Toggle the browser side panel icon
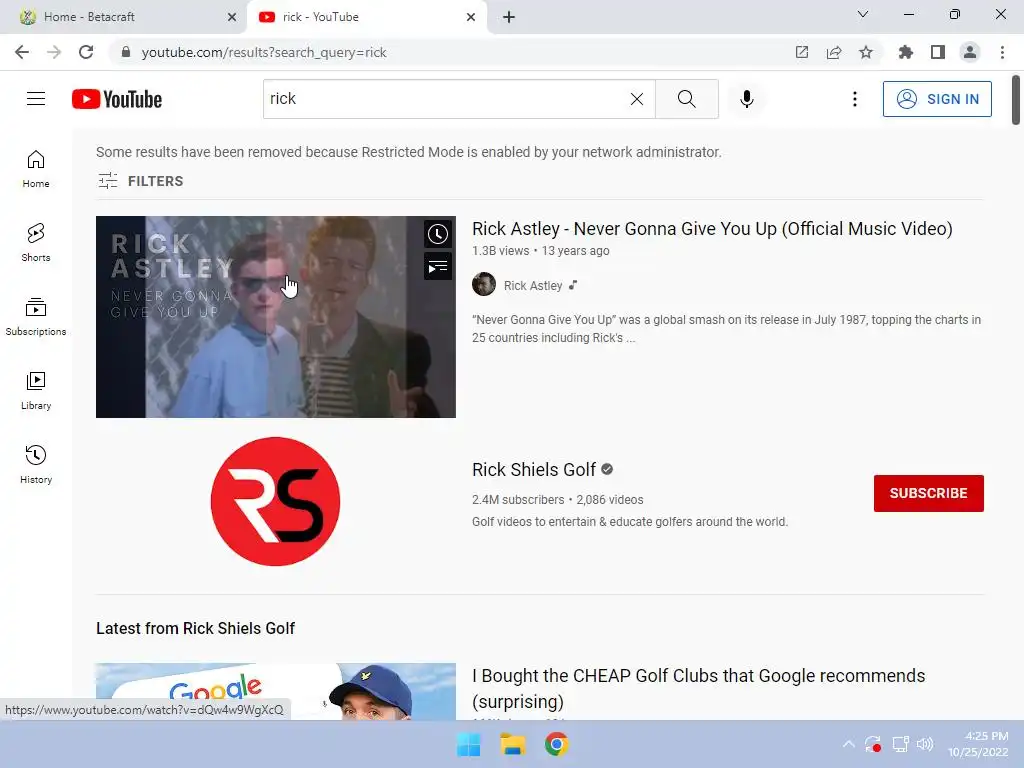 tap(937, 52)
